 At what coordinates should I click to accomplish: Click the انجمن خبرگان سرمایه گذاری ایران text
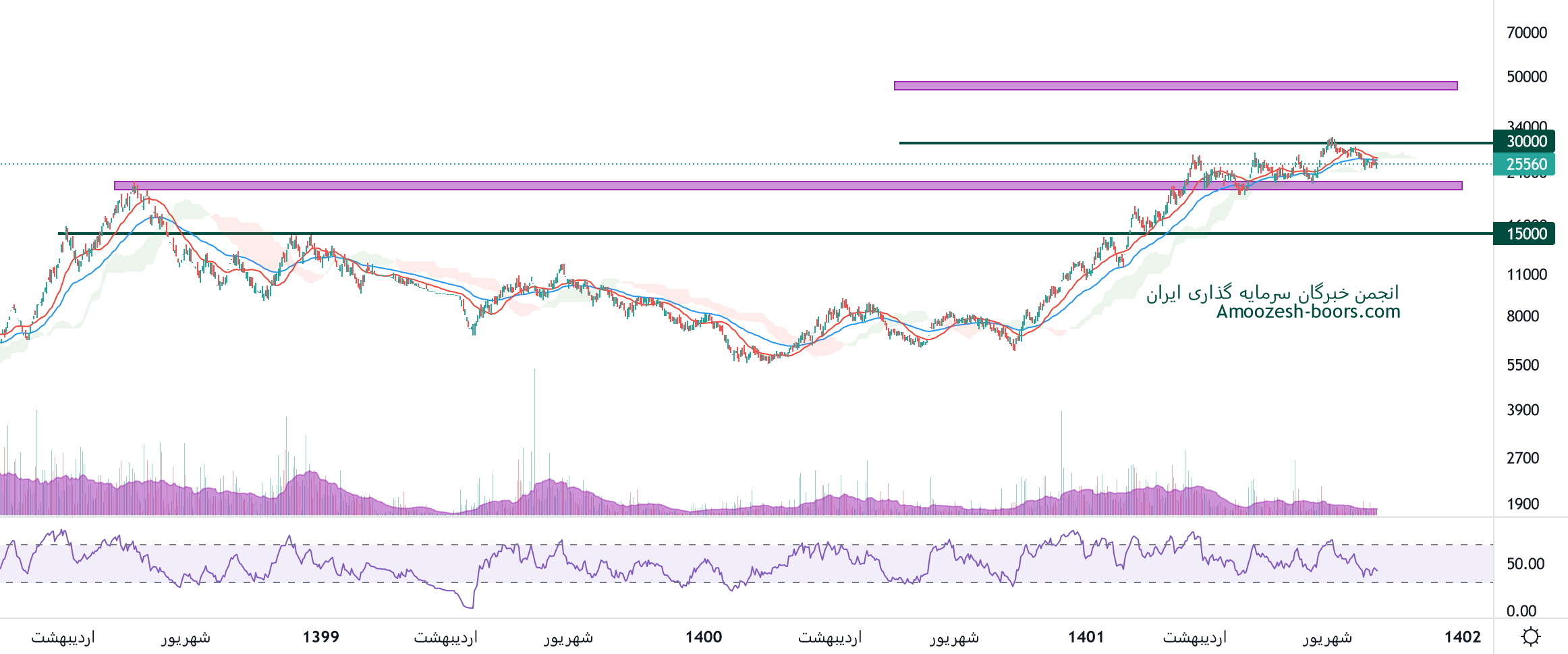[x=1272, y=293]
